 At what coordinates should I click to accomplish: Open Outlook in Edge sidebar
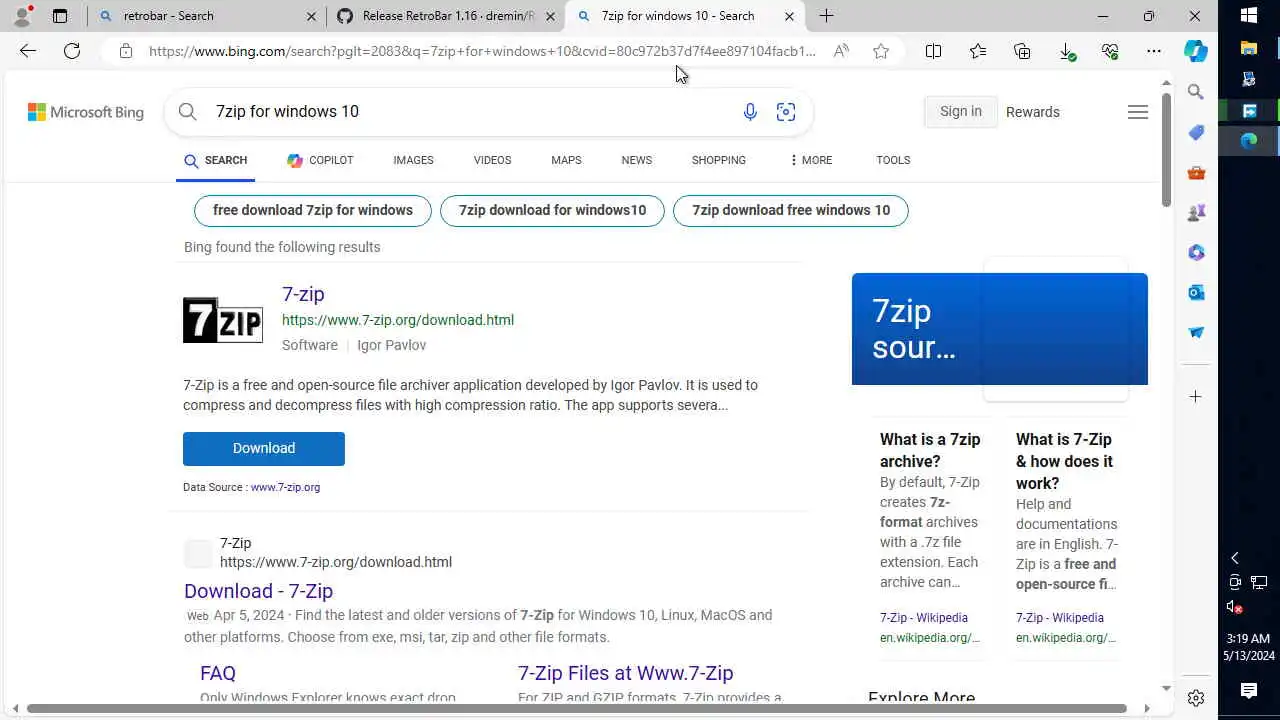click(x=1196, y=292)
